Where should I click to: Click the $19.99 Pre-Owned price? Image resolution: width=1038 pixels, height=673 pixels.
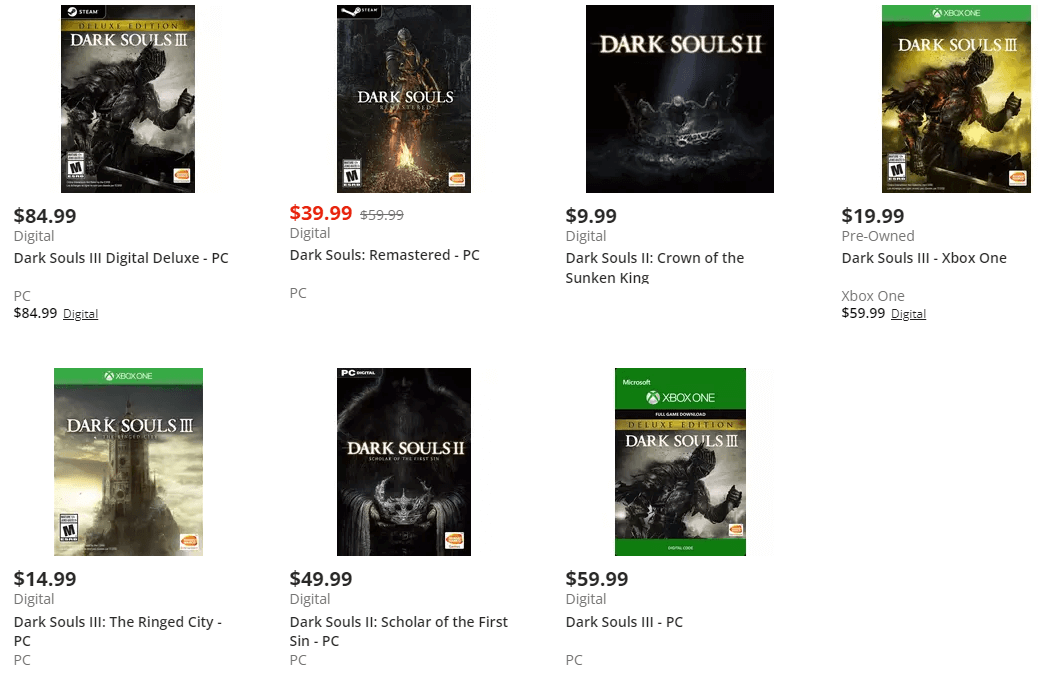coord(872,216)
